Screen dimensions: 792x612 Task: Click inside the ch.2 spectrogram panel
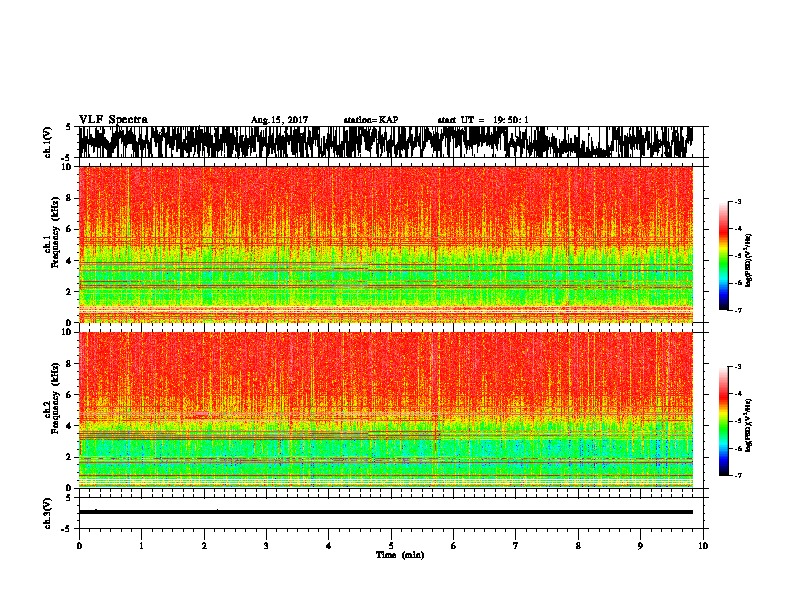point(386,410)
